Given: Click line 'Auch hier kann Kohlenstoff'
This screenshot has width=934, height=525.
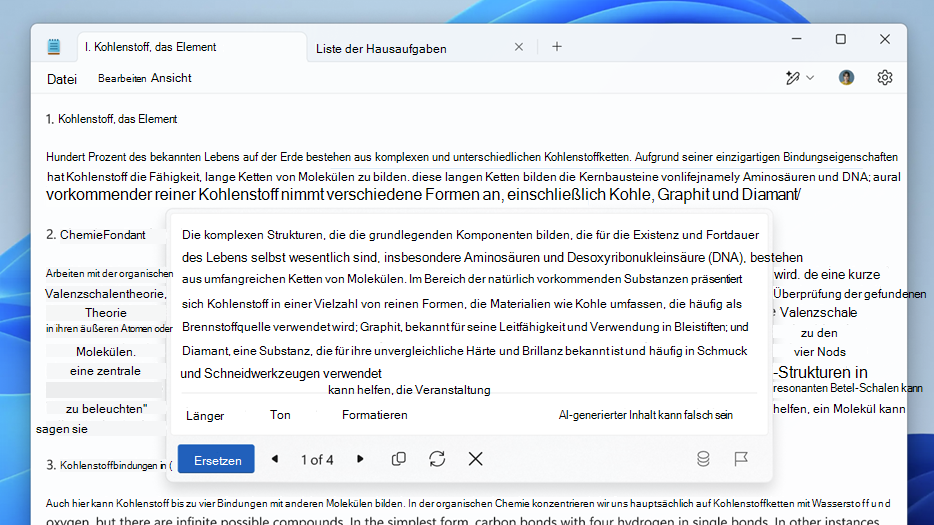Looking at the screenshot, I should click(468, 504).
